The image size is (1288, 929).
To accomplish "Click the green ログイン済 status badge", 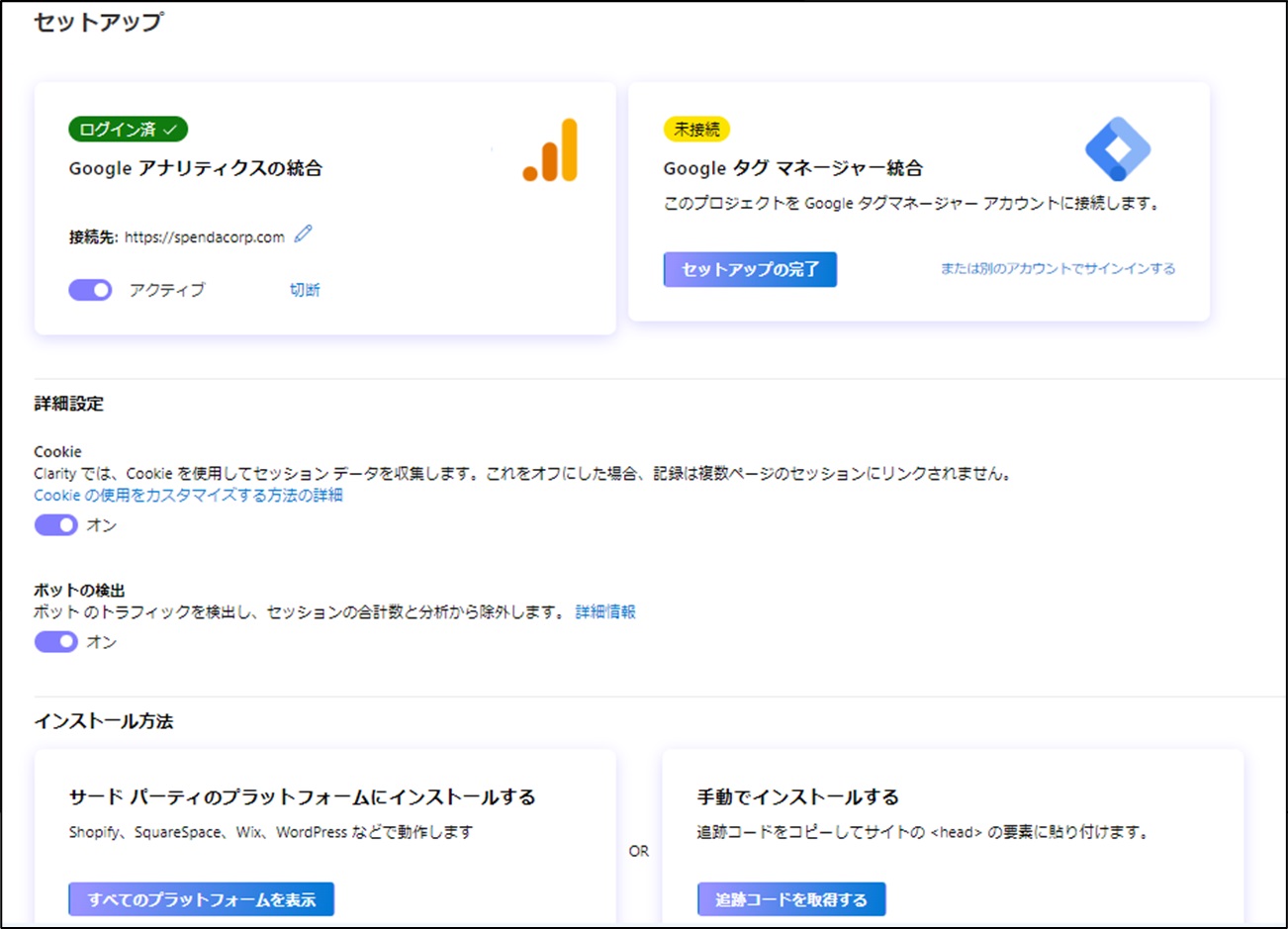I will coord(128,130).
